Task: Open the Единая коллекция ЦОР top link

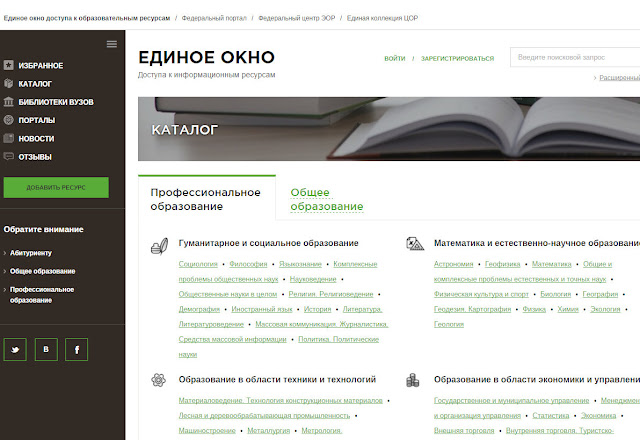Action: (382, 18)
